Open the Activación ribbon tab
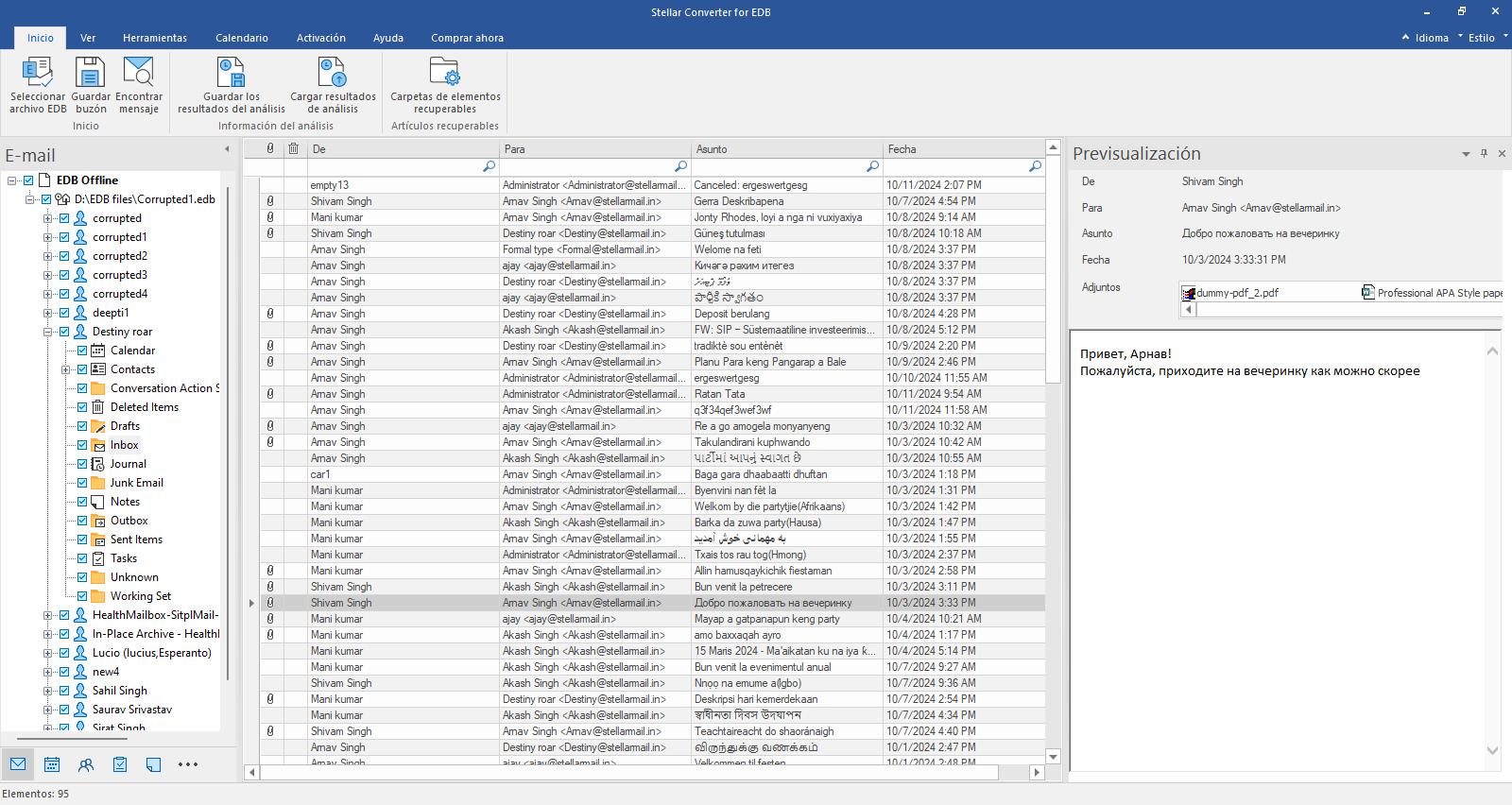Screen dimensions: 1512x805 click(321, 38)
